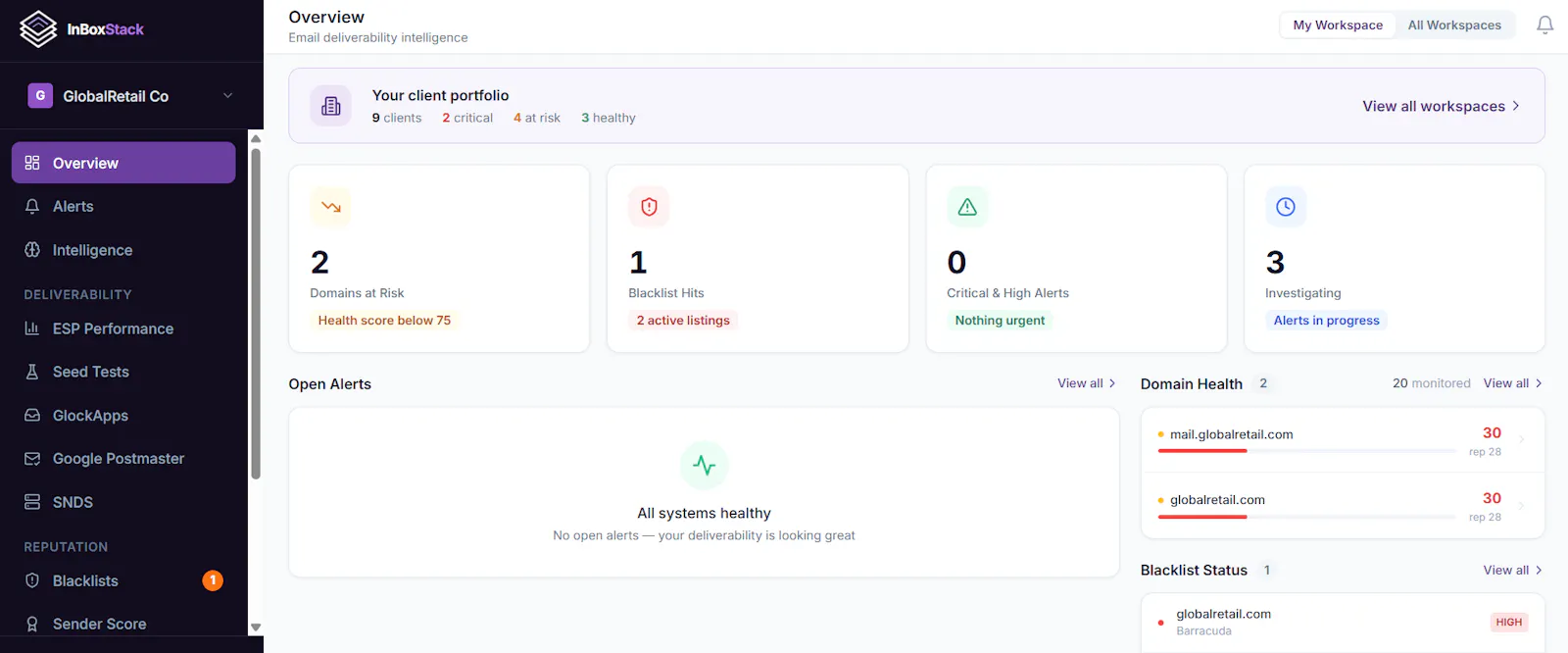This screenshot has height=653, width=1568.
Task: Click View all for Open Alerts
Action: click(1086, 383)
